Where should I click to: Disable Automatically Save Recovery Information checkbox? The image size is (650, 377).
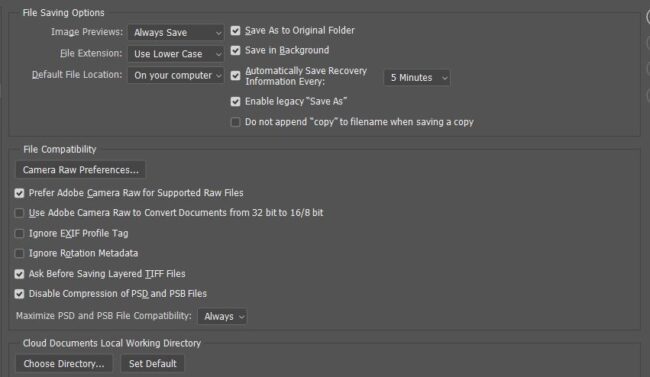235,76
